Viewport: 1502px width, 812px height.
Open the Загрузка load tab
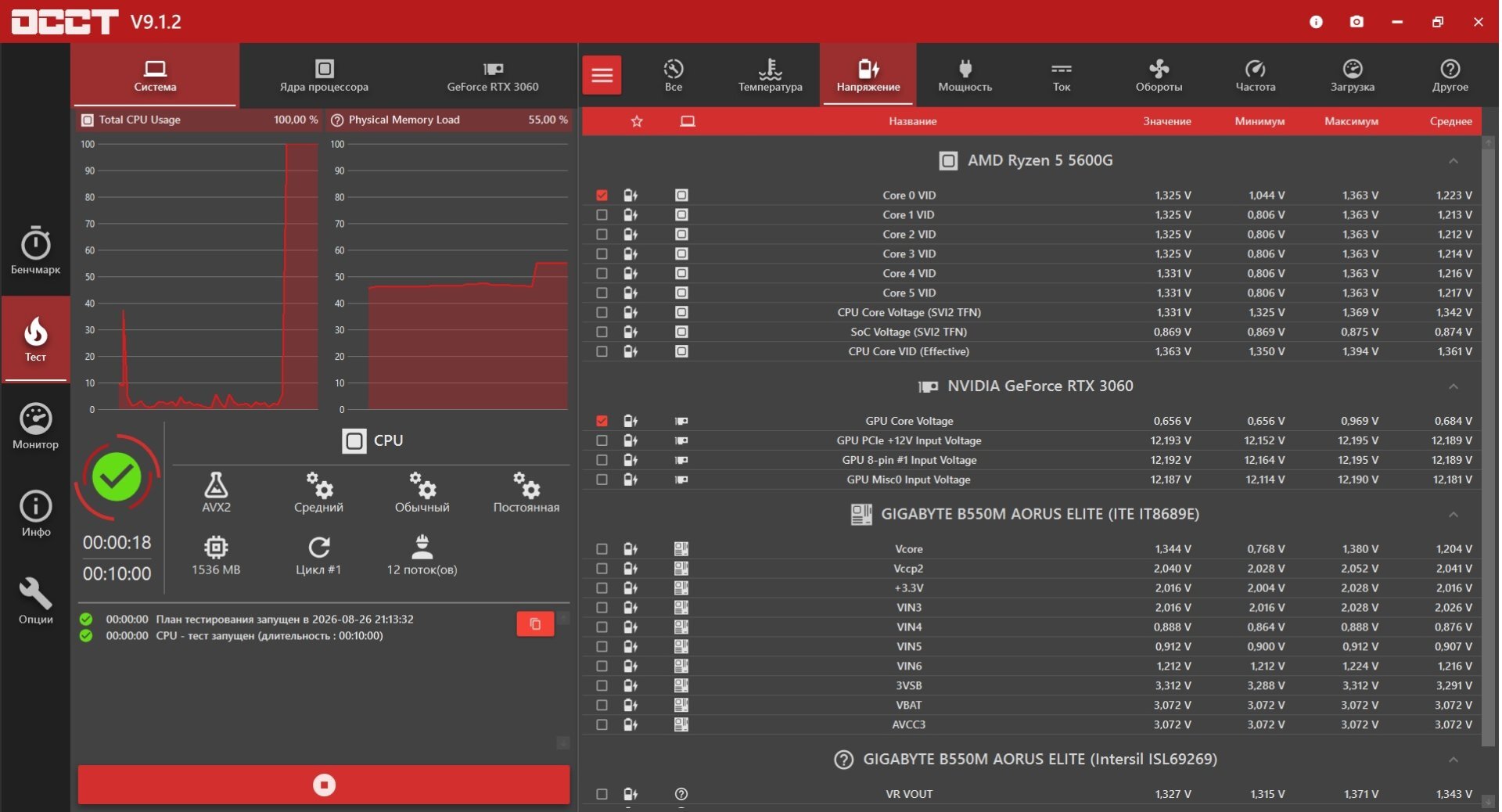(x=1353, y=75)
